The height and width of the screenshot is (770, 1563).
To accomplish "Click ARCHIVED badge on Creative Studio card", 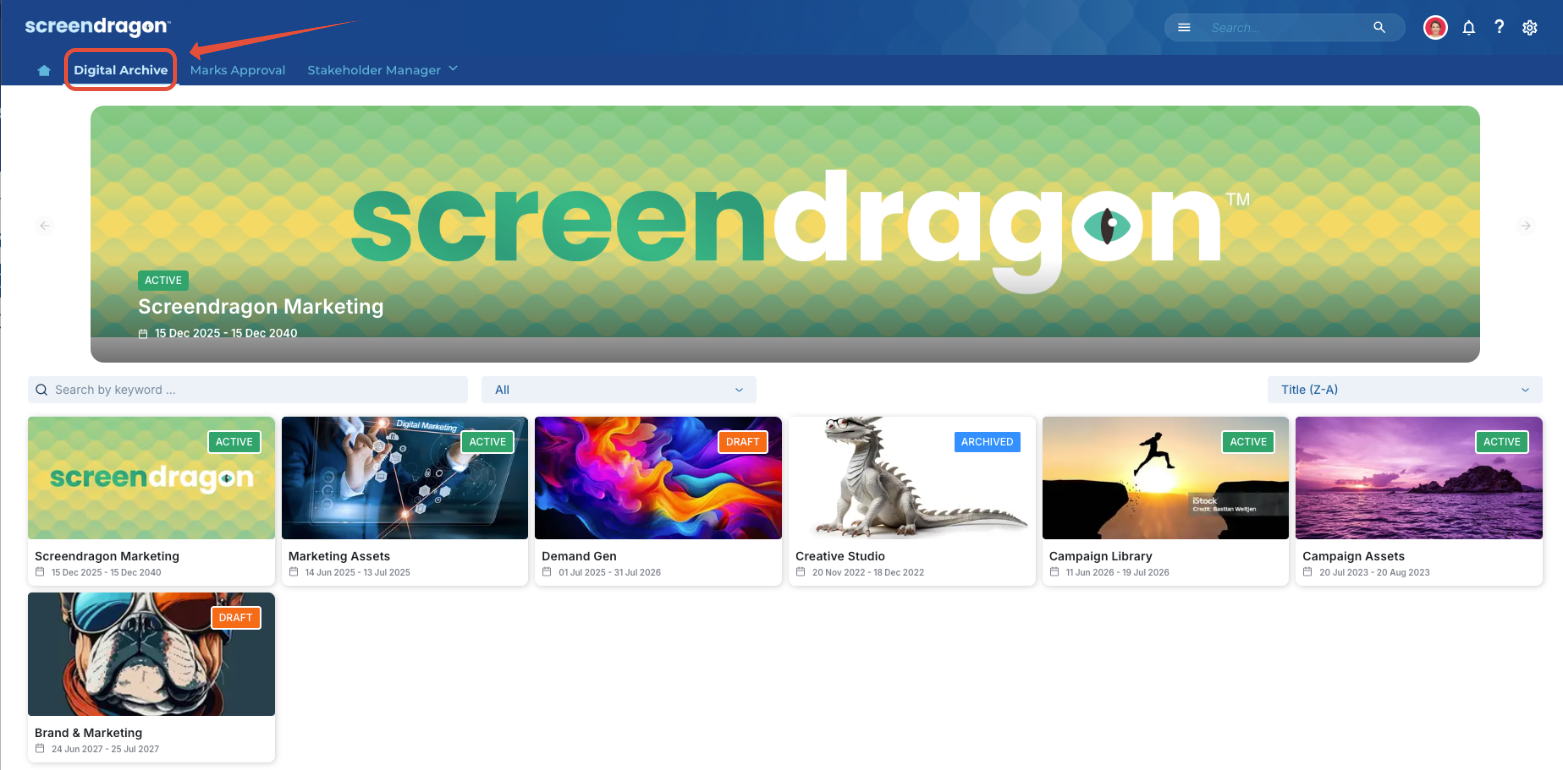I will click(987, 442).
